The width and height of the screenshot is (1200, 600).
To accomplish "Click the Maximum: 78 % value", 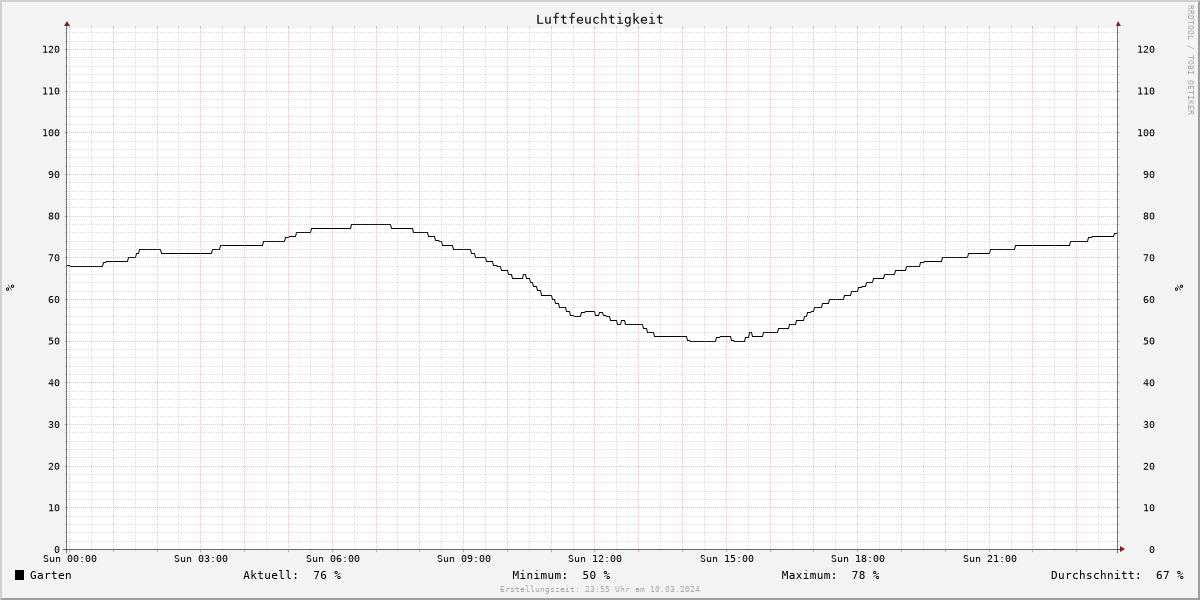I will tap(831, 575).
